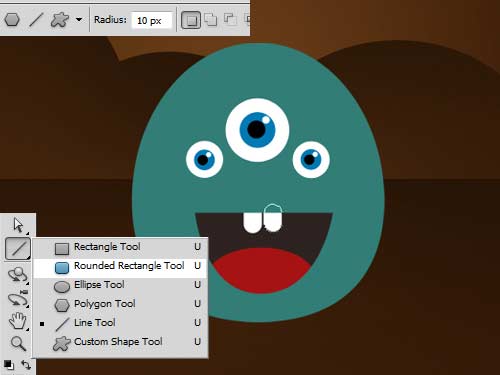Click the Polygon Tool hexagon icon in flyout
The image size is (500, 375).
[62, 305]
